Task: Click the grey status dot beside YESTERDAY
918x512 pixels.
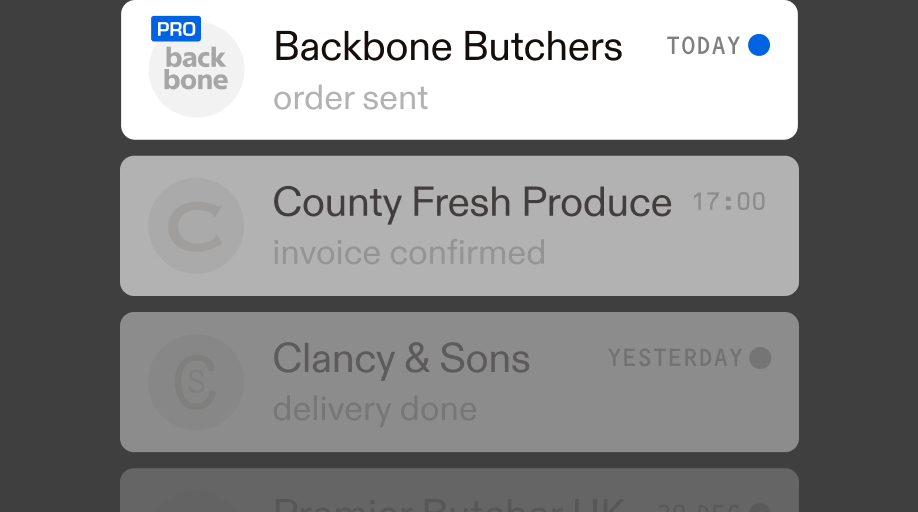Action: [760, 358]
